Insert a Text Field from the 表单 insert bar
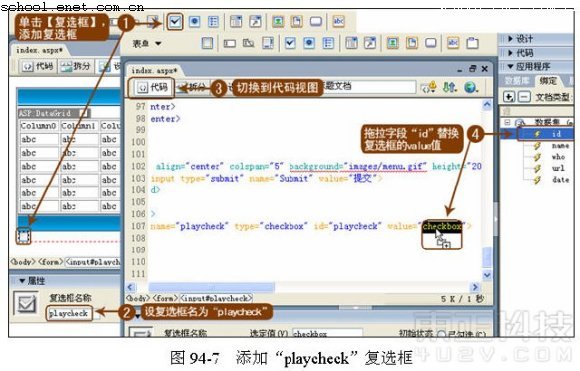 230,44
